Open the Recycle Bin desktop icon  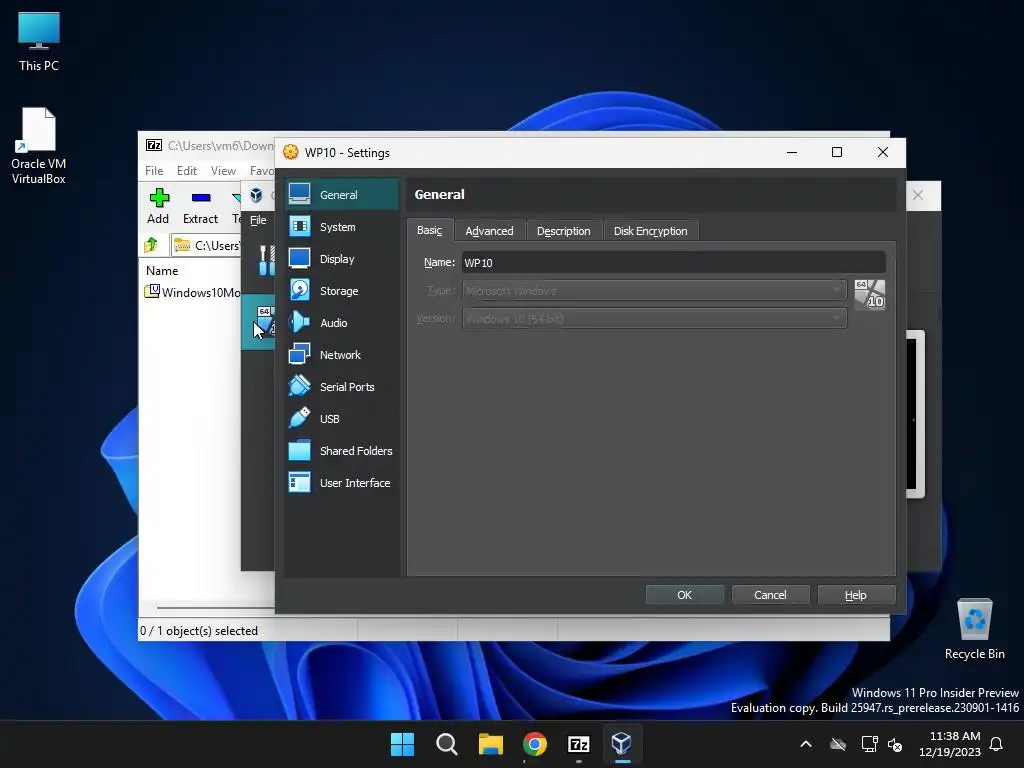click(974, 629)
